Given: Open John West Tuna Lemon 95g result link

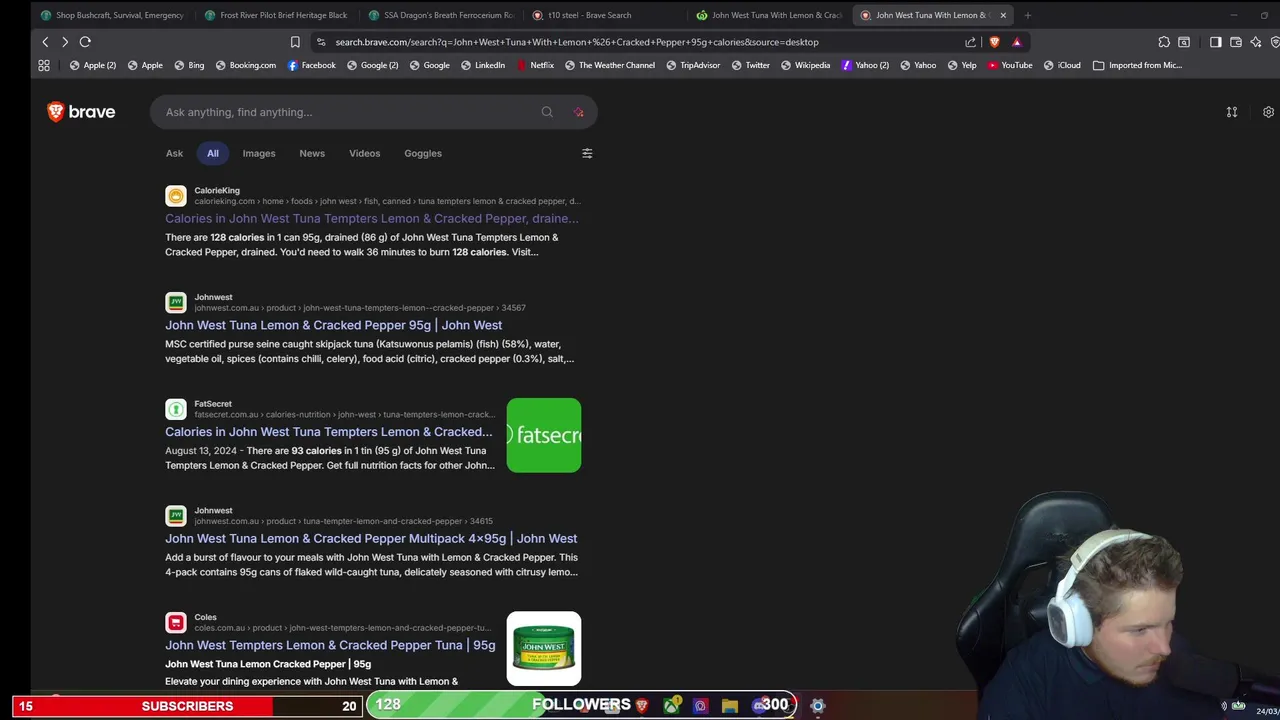Looking at the screenshot, I should 334,325.
